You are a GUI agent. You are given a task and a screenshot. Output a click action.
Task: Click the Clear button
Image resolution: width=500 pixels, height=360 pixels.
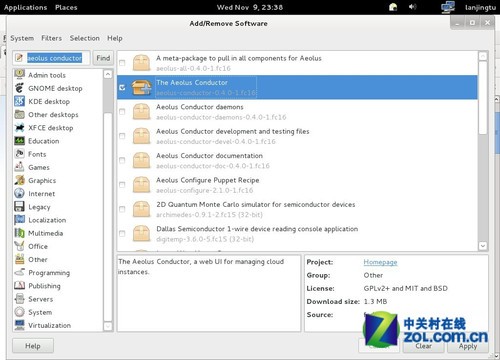tap(423, 346)
